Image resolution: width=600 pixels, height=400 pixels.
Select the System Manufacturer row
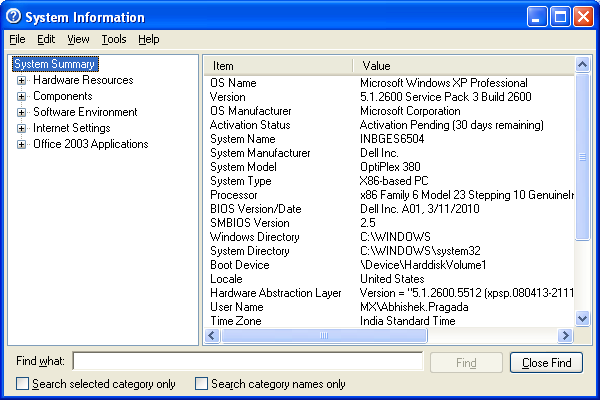390,153
